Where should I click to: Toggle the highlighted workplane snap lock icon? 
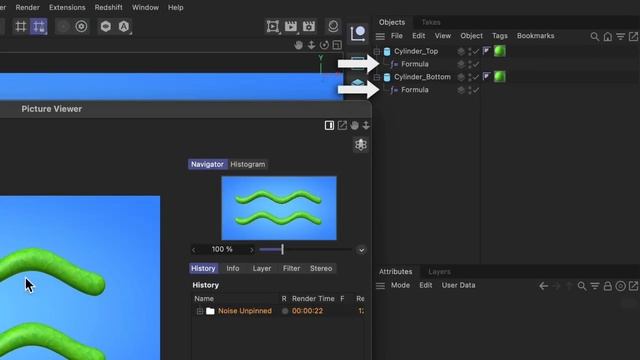click(x=39, y=27)
